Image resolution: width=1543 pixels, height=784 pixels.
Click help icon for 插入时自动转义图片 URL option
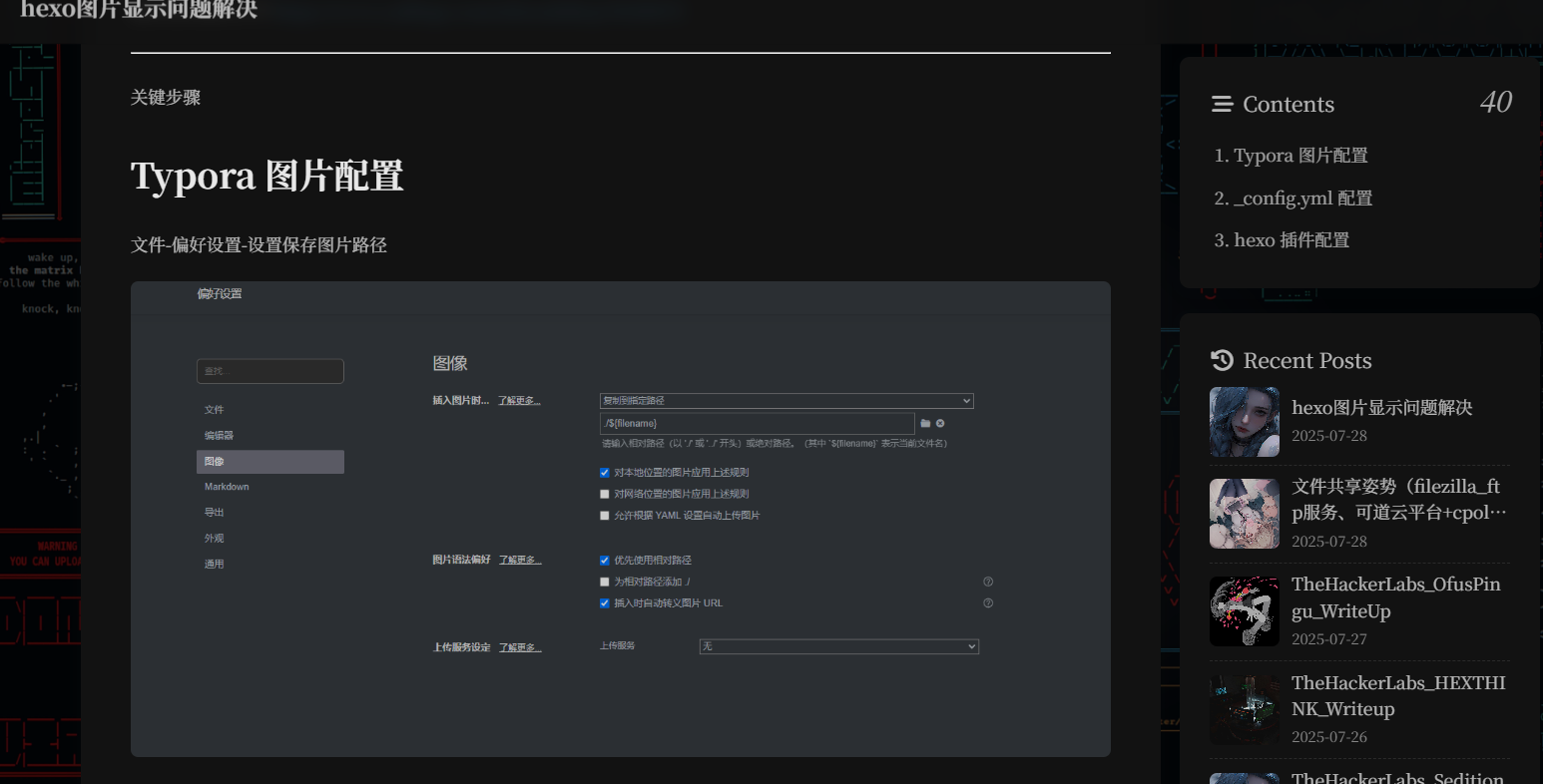click(988, 603)
